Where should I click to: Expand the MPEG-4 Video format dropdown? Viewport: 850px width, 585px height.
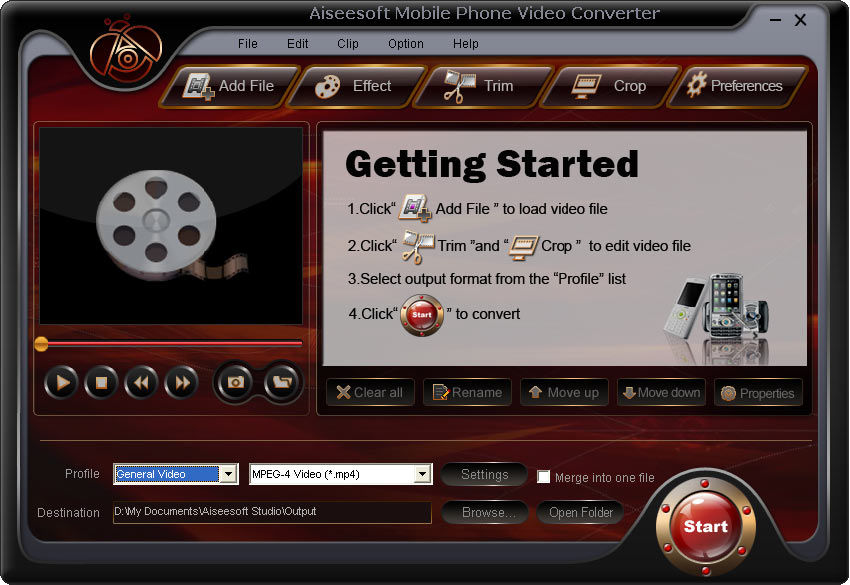click(423, 474)
